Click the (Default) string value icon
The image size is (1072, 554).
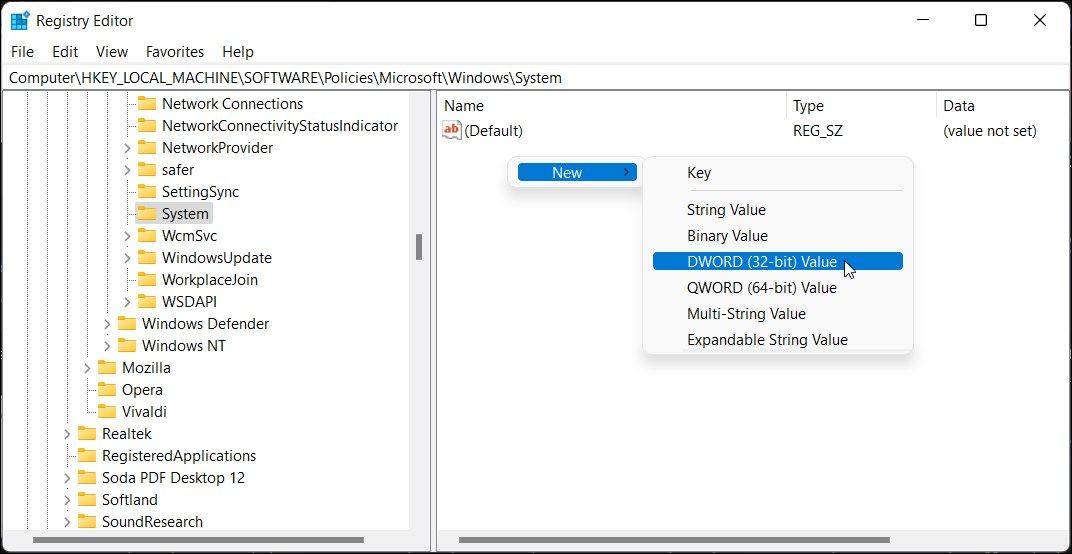tap(452, 131)
